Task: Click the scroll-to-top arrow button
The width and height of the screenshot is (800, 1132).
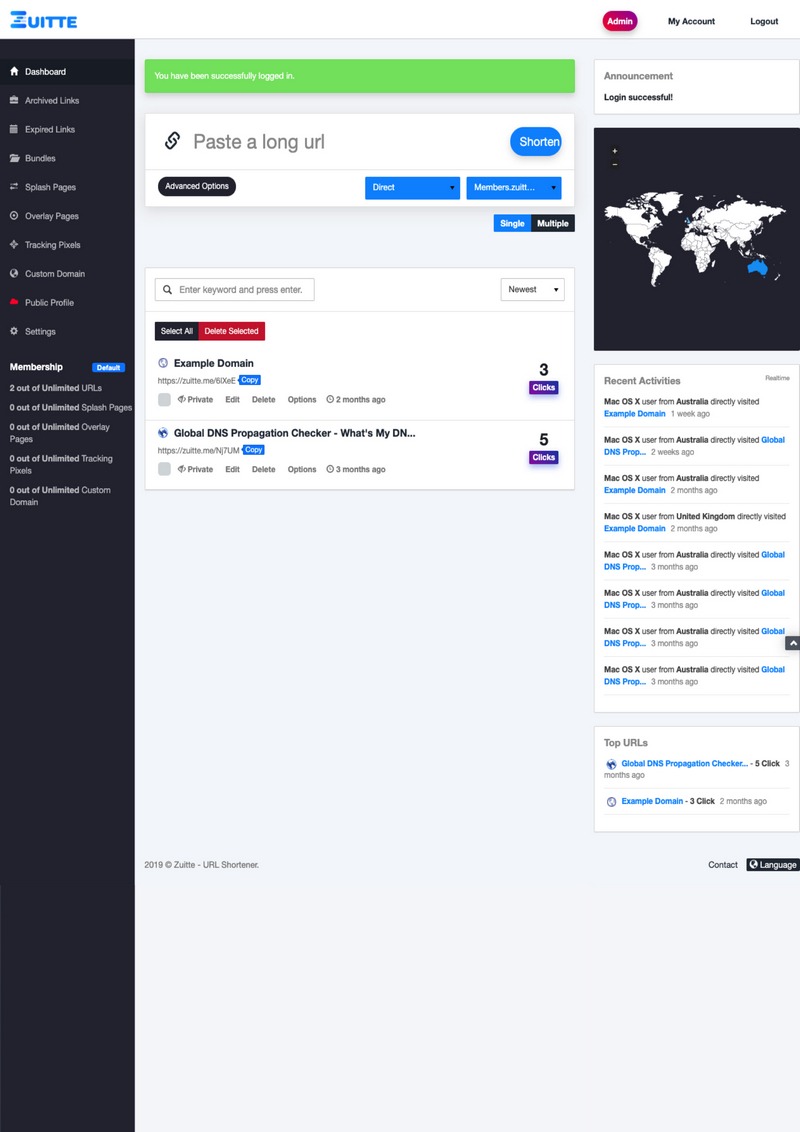Action: coord(793,643)
